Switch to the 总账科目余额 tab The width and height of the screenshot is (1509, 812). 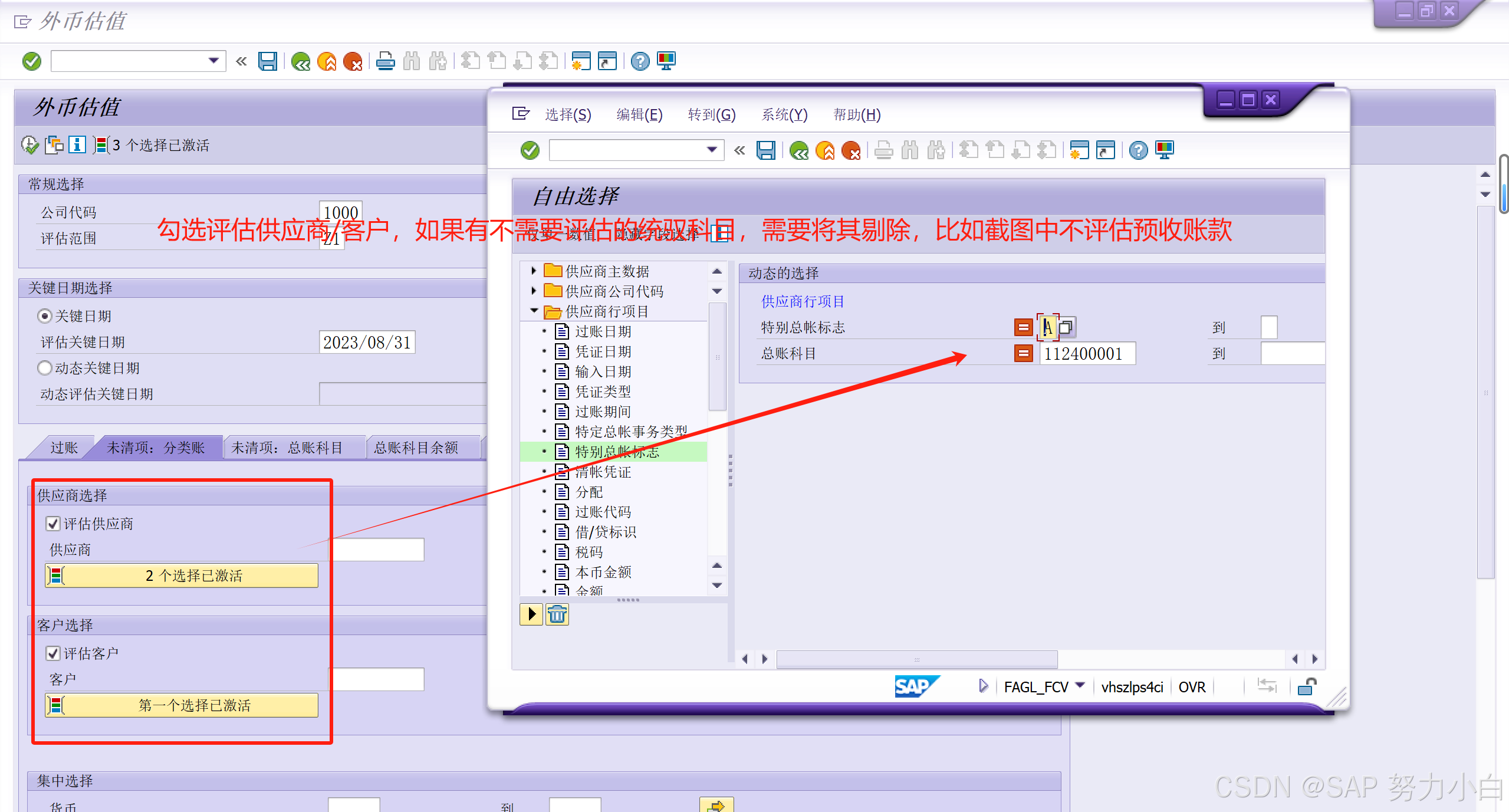pos(417,448)
